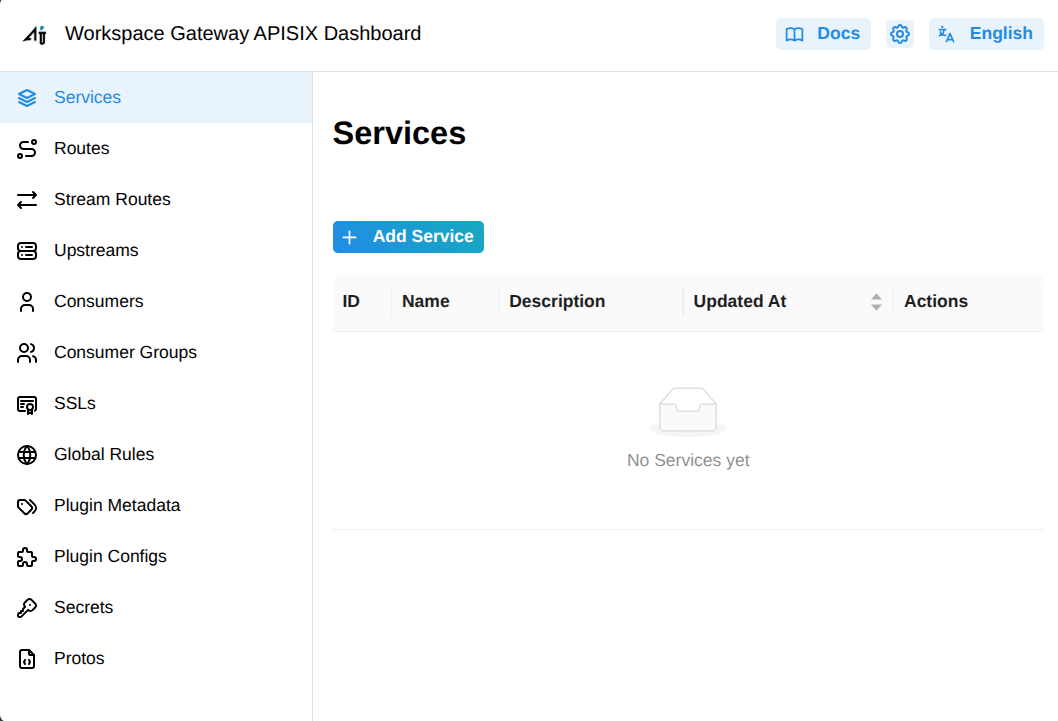Open the settings gear icon
The height and width of the screenshot is (721, 1058).
pos(899,34)
